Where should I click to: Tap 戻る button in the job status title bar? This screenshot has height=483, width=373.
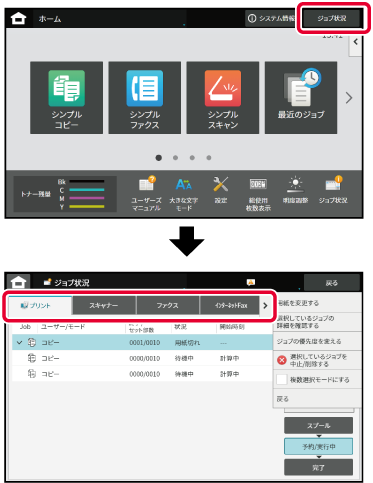tap(332, 283)
